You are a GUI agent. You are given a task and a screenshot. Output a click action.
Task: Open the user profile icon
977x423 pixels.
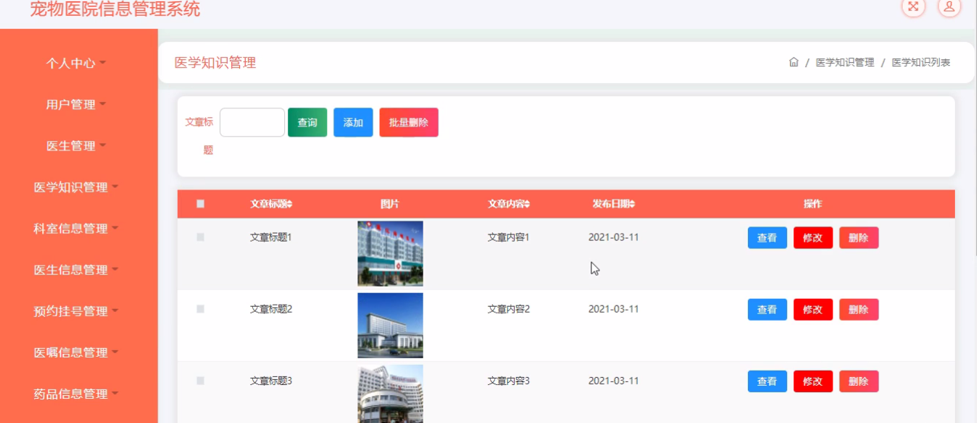point(949,7)
